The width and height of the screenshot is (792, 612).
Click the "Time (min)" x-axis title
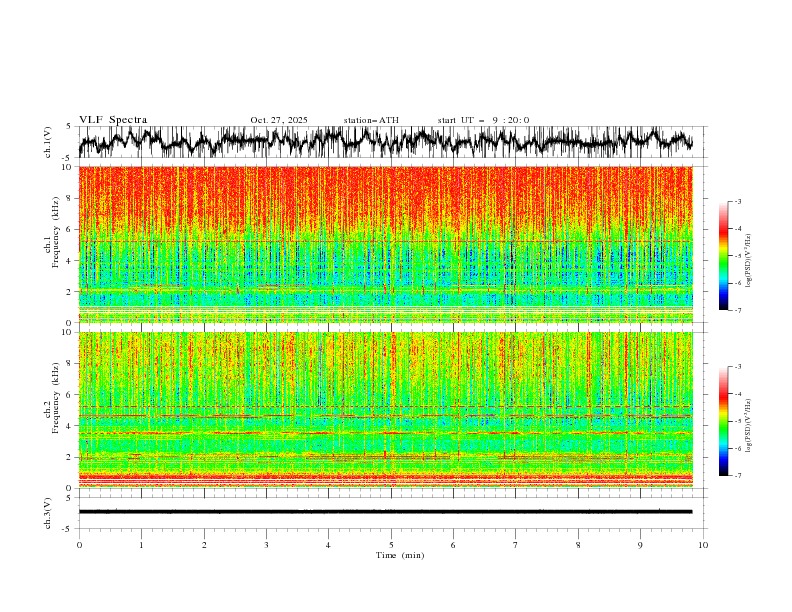400,555
